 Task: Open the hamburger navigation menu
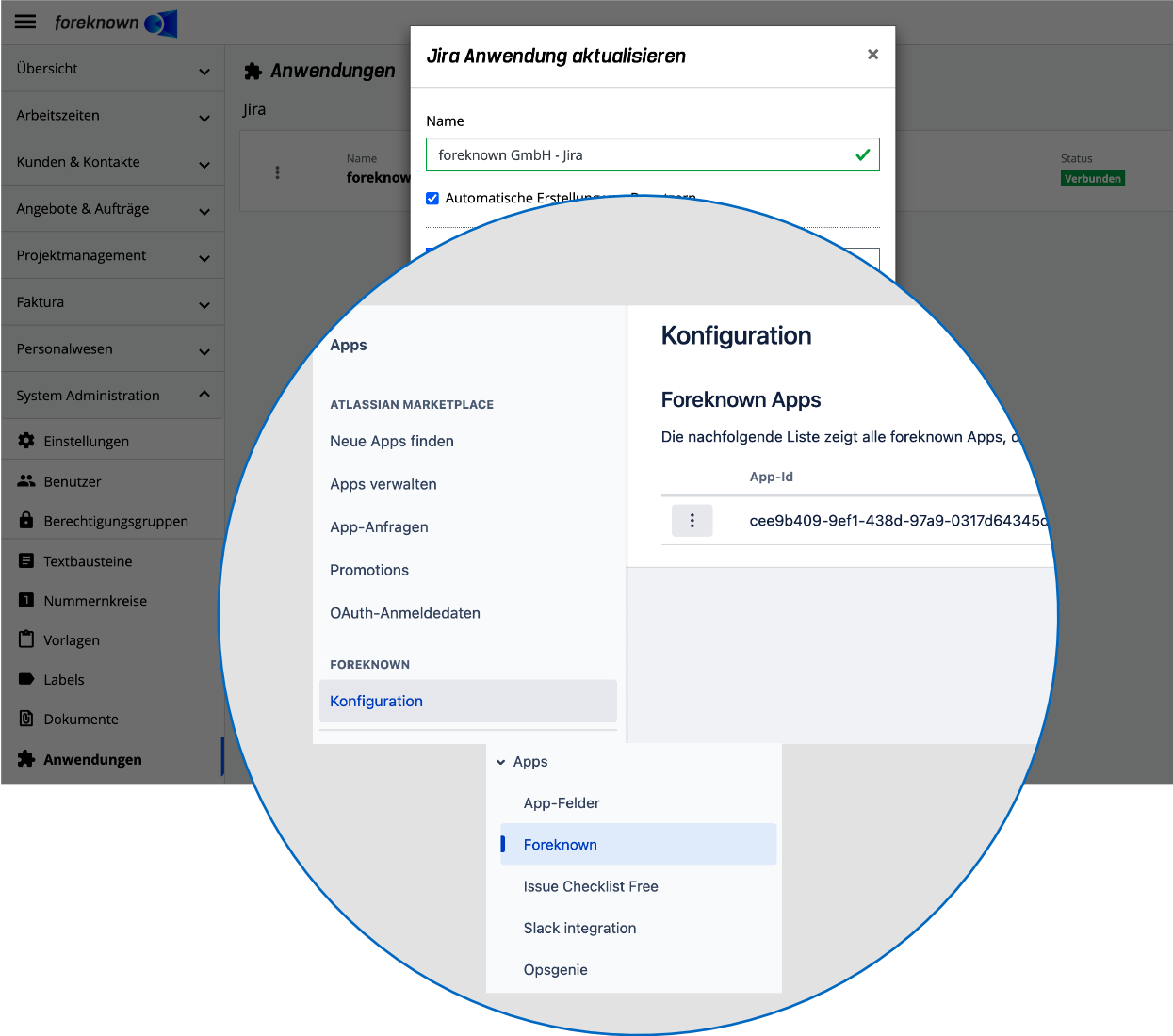point(25,22)
